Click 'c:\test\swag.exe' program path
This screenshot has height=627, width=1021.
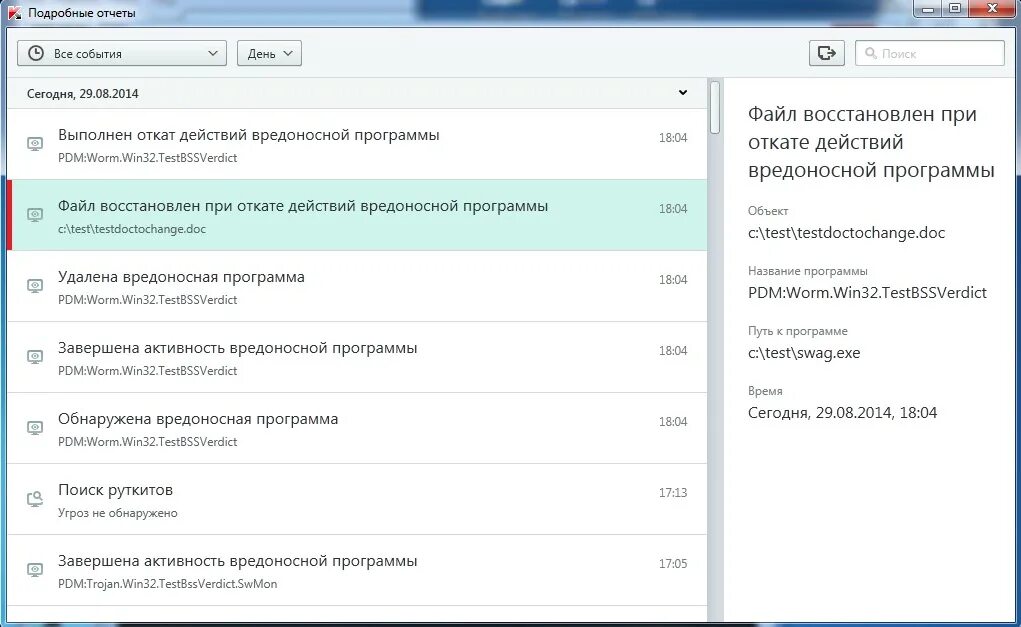(x=804, y=353)
